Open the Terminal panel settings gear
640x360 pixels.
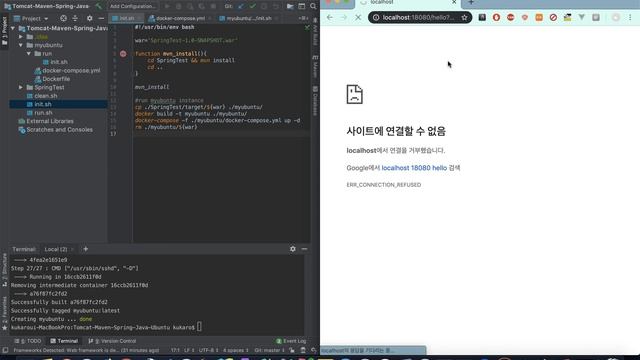click(293, 249)
